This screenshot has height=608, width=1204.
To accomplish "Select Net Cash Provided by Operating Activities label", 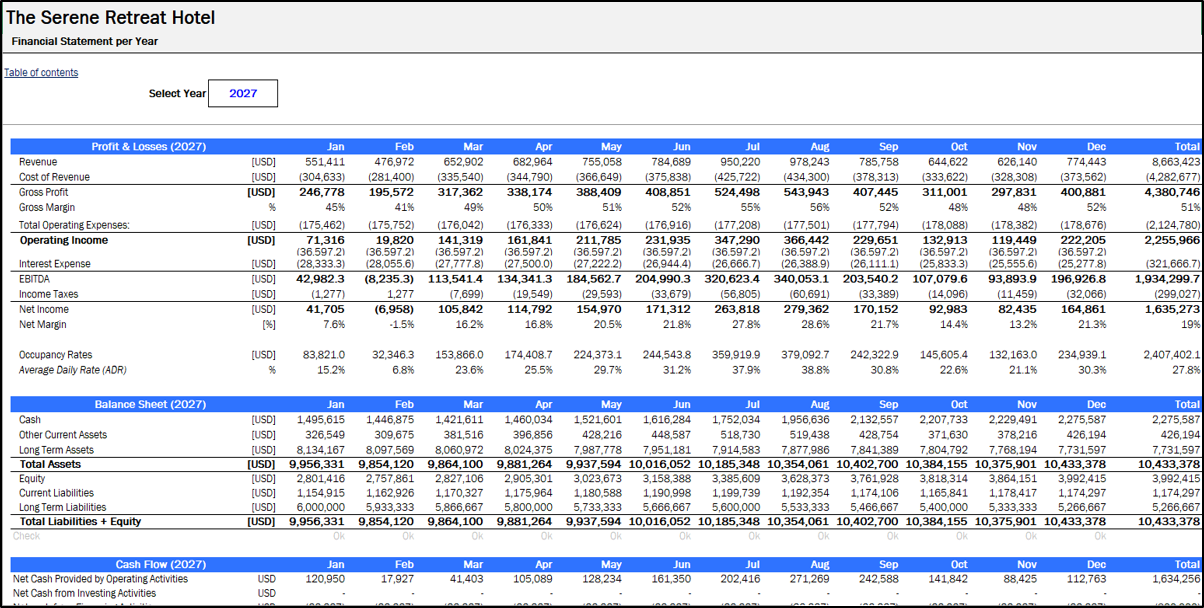I will point(100,579).
